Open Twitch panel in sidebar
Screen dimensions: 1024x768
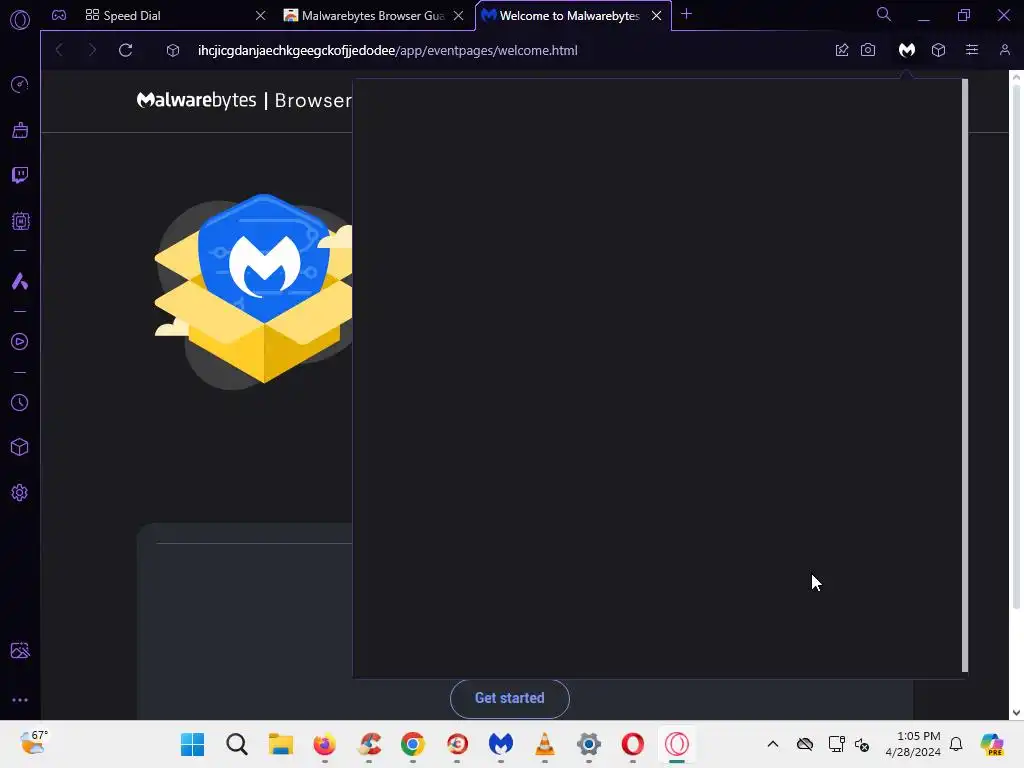point(20,175)
